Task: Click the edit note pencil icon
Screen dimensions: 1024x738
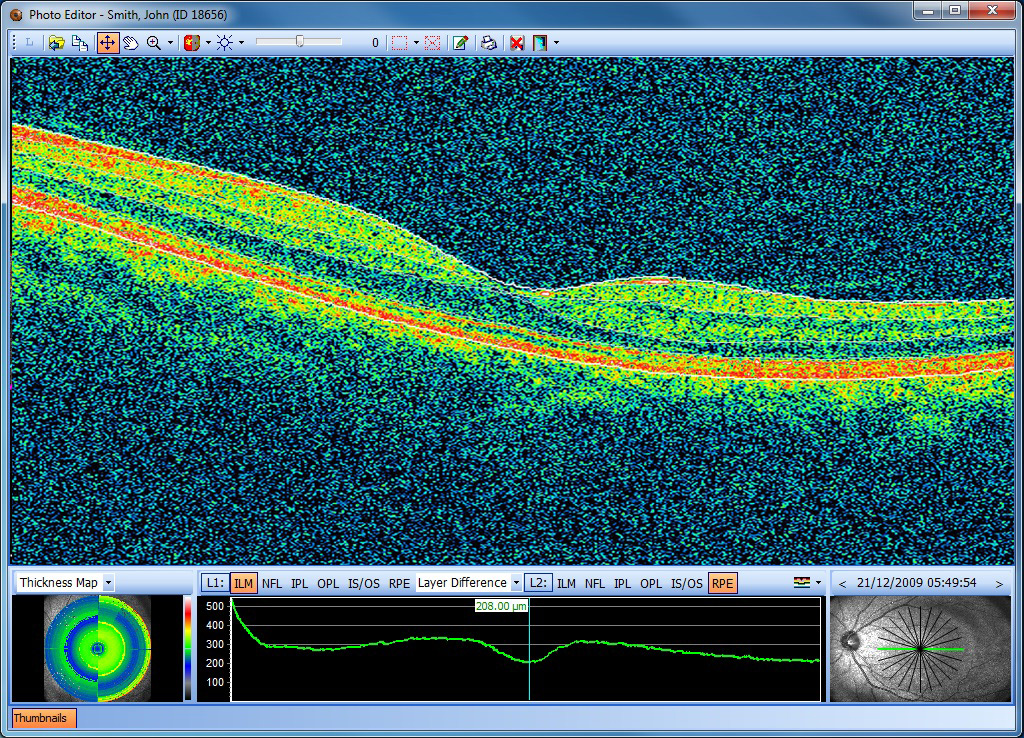Action: [x=460, y=43]
